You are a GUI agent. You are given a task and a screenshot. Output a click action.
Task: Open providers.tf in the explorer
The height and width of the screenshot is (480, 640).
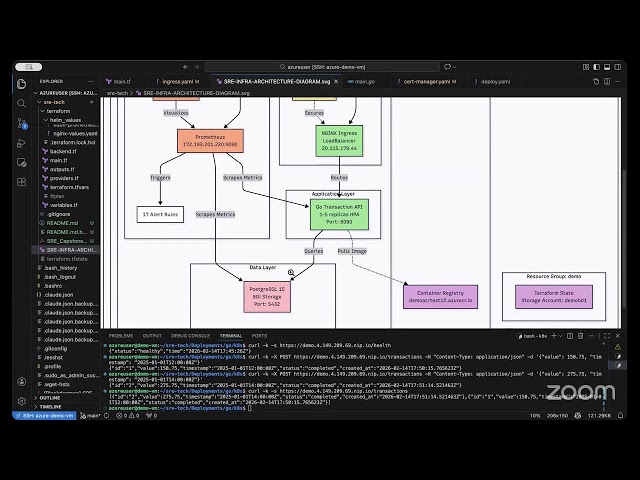(x=66, y=178)
